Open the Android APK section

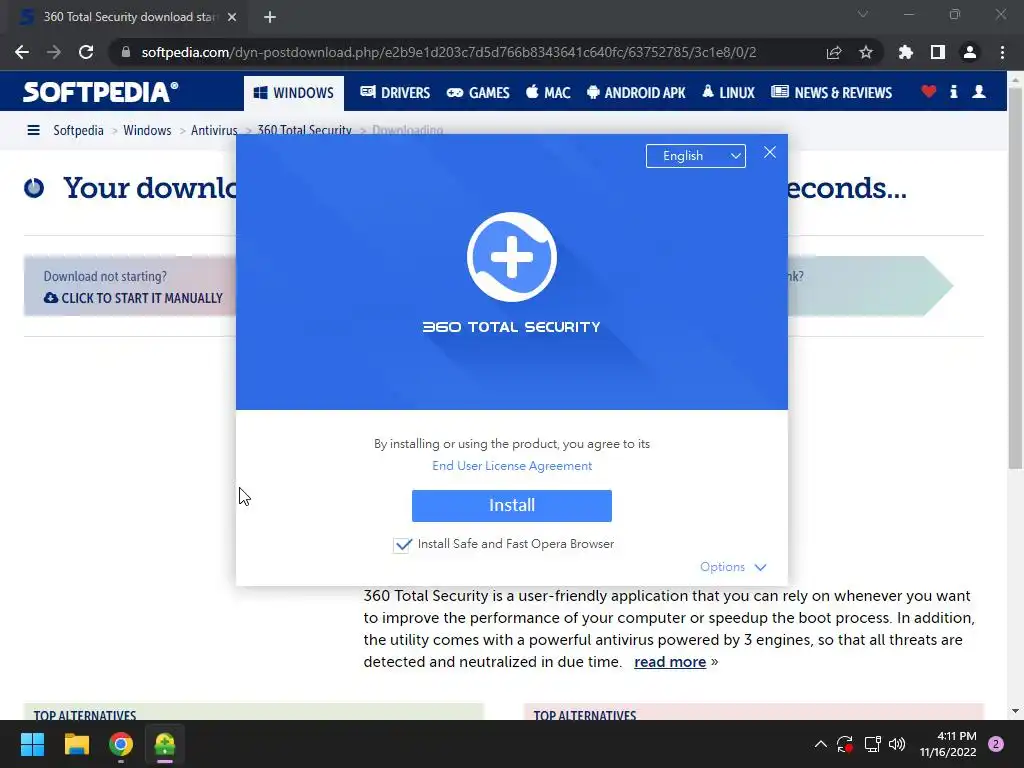point(636,93)
